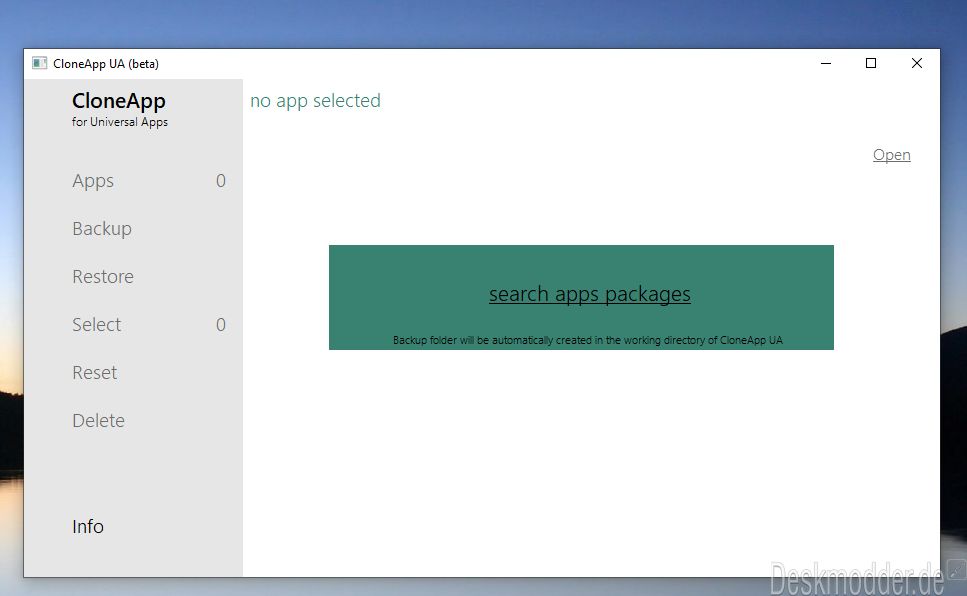The height and width of the screenshot is (596, 967).
Task: Maximize the CloneApp UA window
Action: click(x=871, y=64)
